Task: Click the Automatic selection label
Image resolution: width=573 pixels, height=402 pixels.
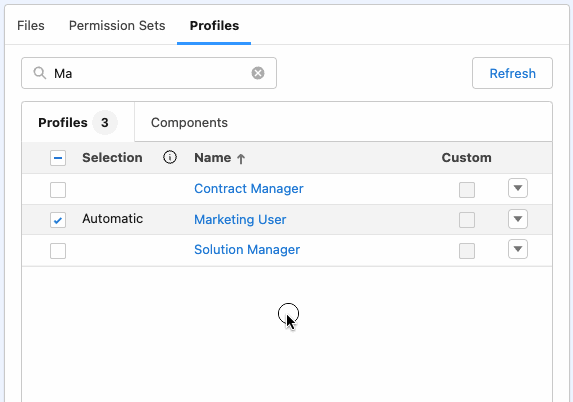Action: pyautogui.click(x=113, y=219)
